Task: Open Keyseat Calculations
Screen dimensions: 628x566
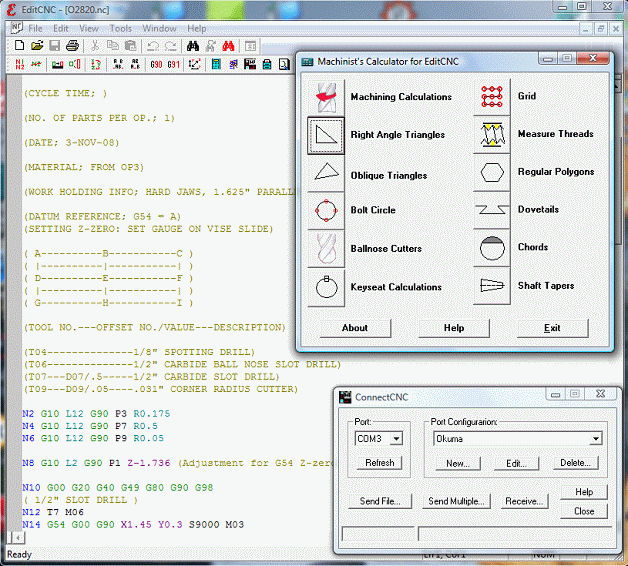Action: pos(326,287)
